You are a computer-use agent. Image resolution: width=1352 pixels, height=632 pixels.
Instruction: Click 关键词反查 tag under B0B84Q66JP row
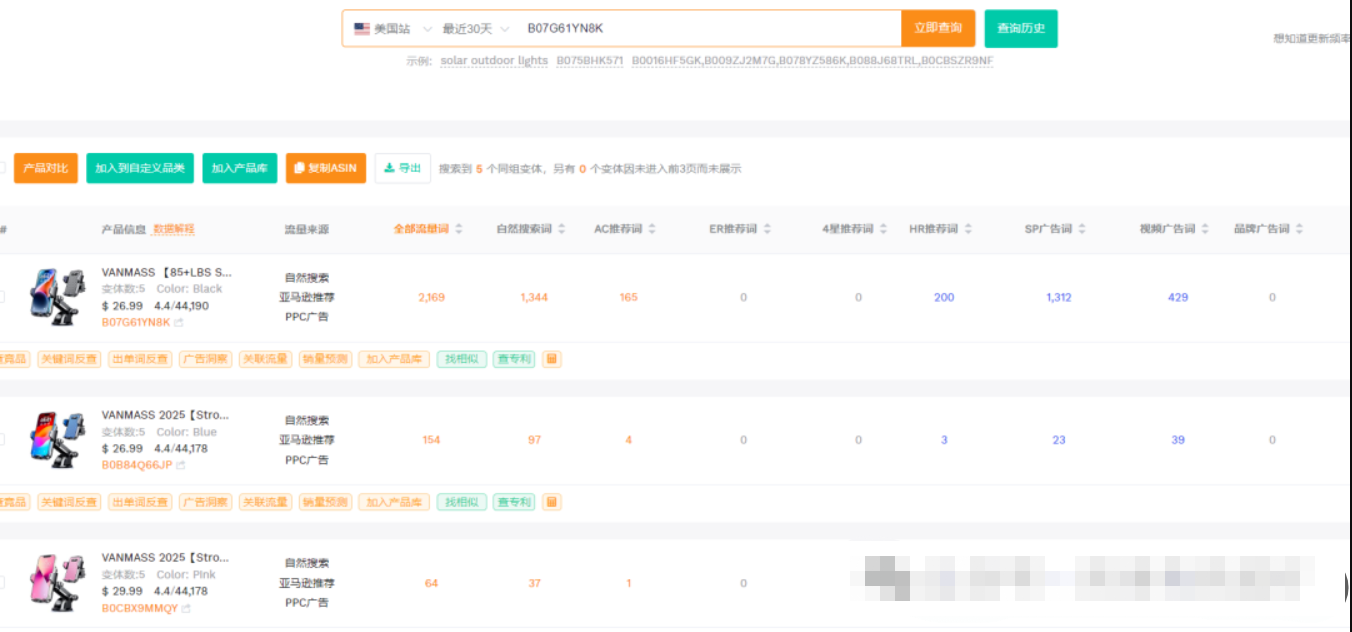69,502
